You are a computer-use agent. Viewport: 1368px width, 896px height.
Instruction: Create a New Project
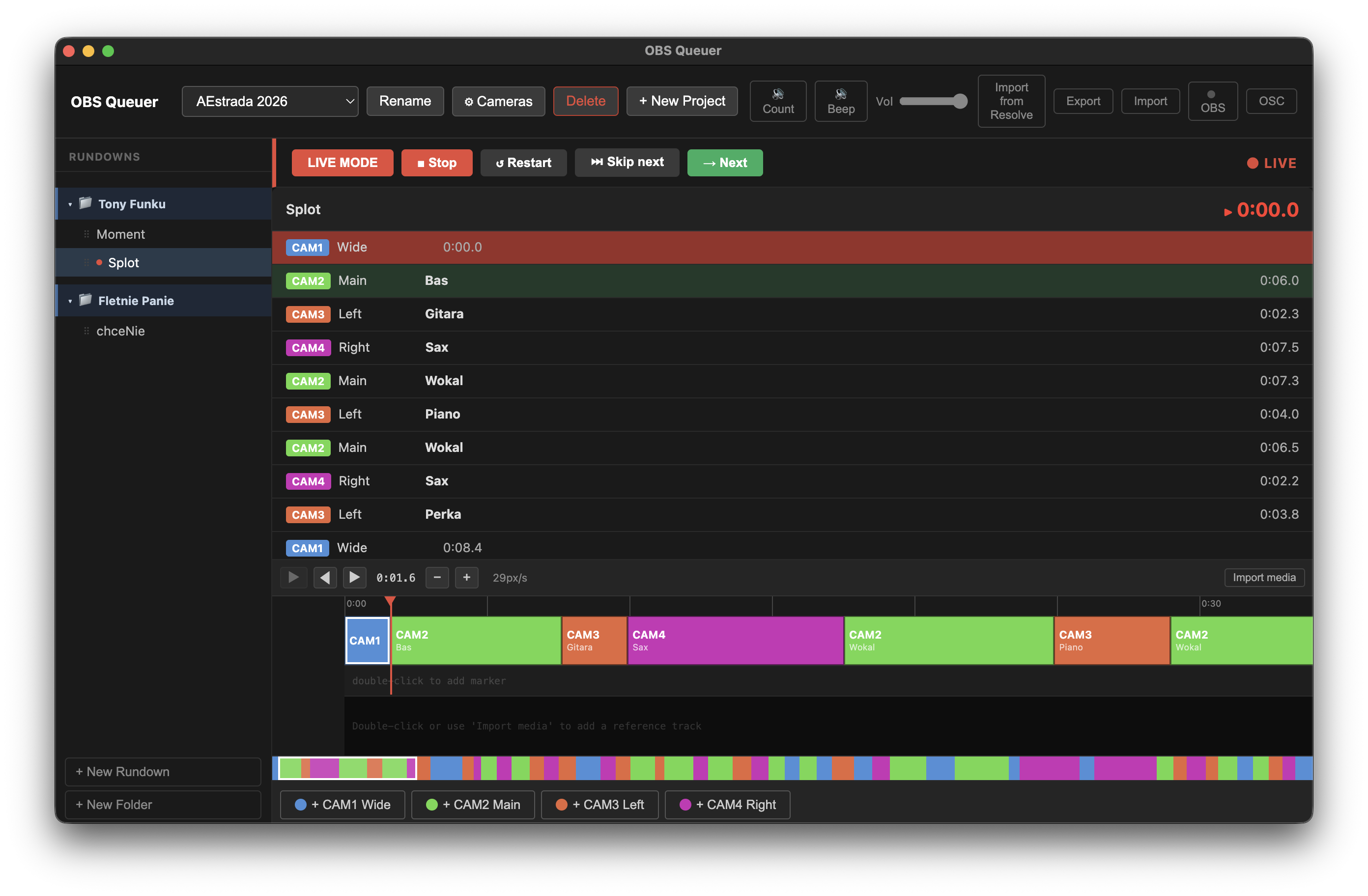[x=682, y=101]
